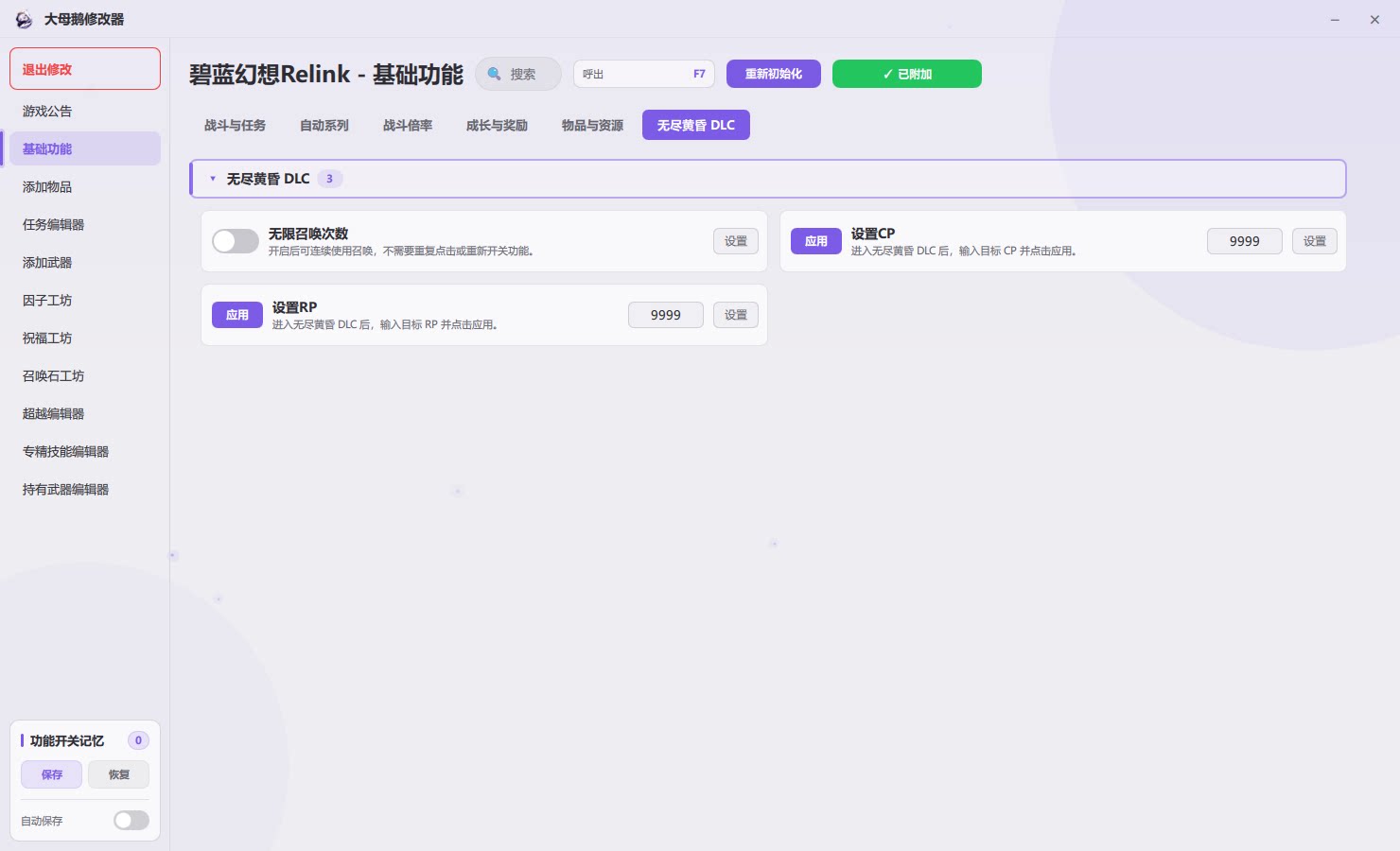
Task: Open 因子工坊 in the sidebar
Action: click(x=85, y=300)
